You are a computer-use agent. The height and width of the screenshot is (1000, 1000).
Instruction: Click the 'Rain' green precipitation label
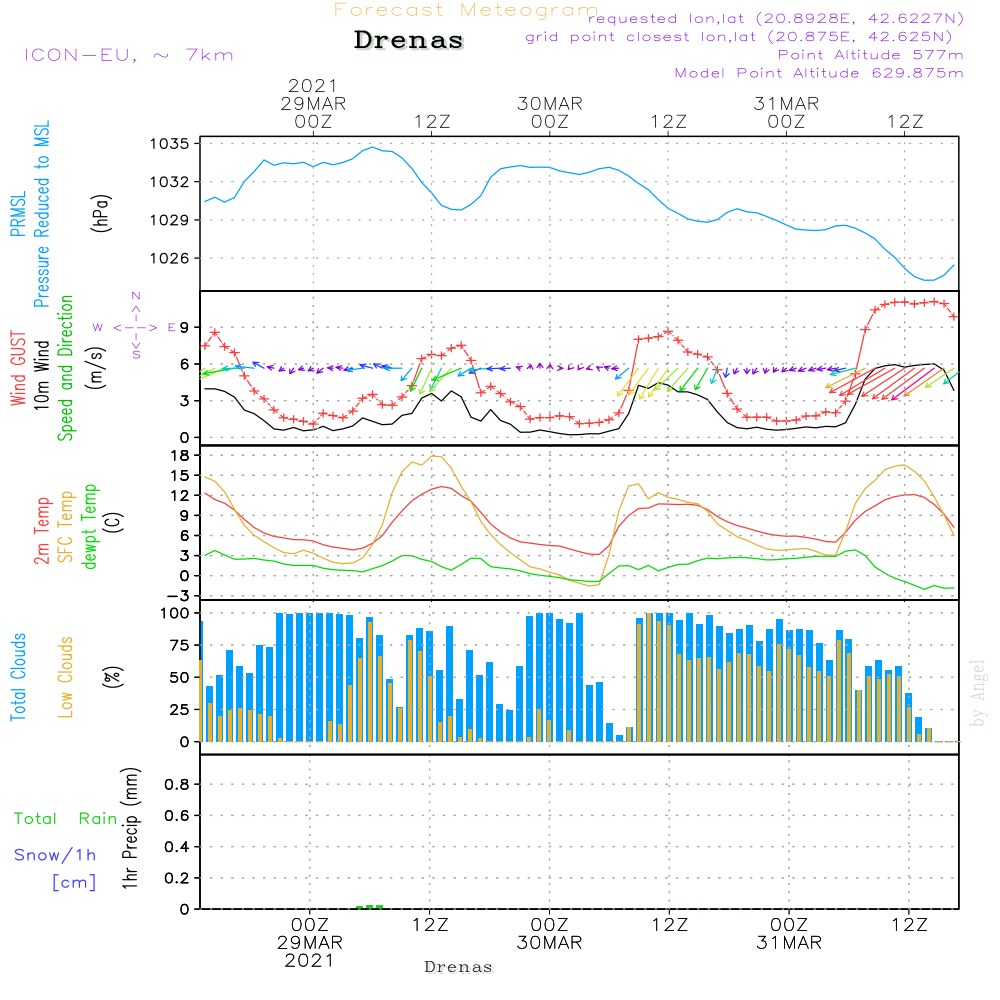tap(98, 819)
